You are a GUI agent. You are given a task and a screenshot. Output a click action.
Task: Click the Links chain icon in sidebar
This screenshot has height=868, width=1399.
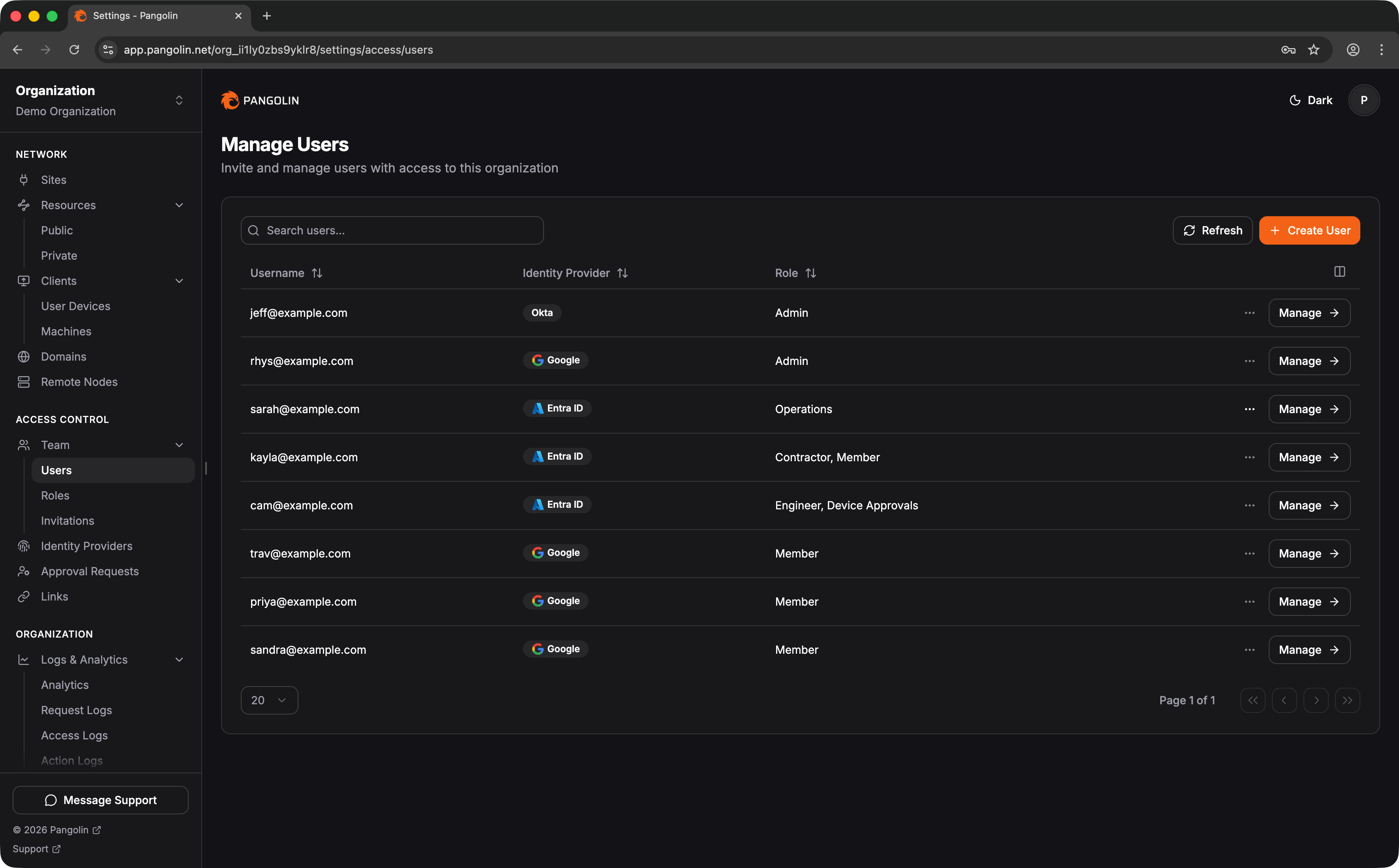24,597
